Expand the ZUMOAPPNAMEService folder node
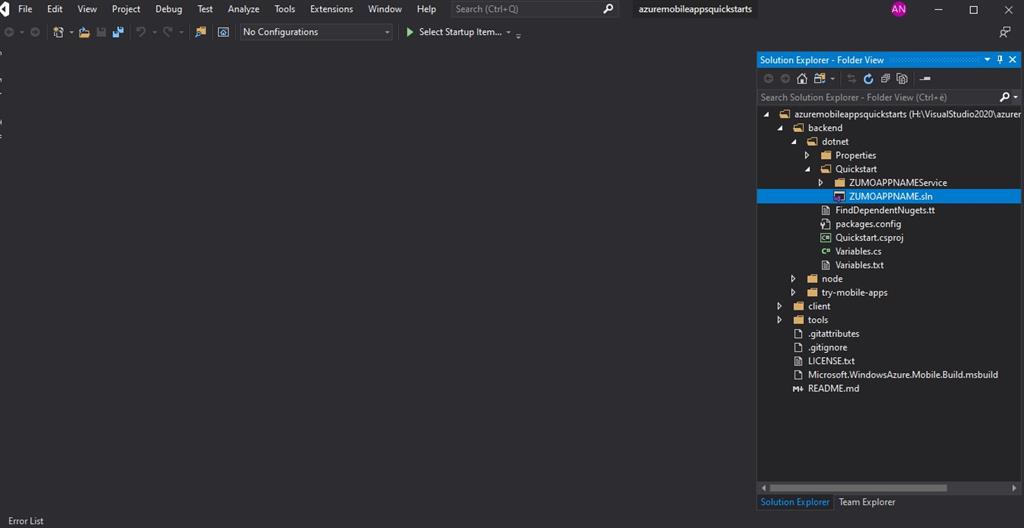 821,183
